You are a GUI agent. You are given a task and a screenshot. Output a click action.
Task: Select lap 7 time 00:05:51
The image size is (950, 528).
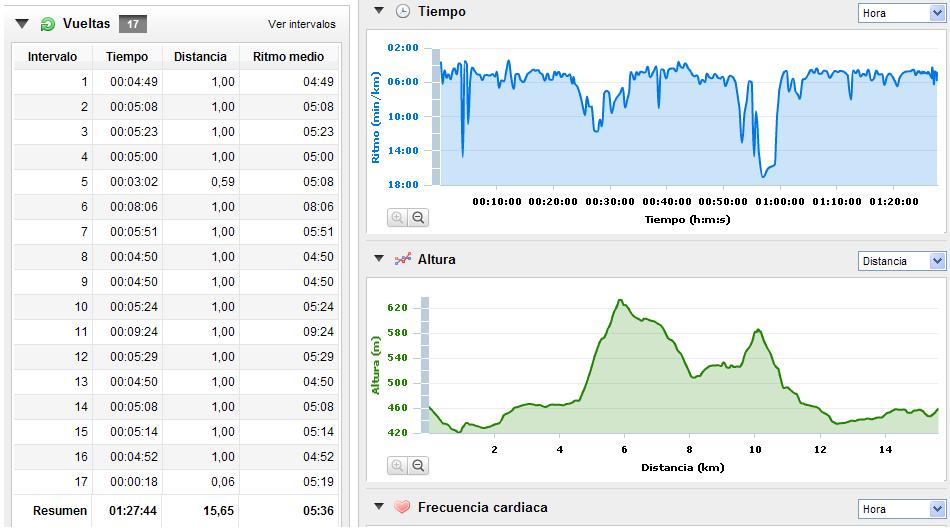(133, 232)
